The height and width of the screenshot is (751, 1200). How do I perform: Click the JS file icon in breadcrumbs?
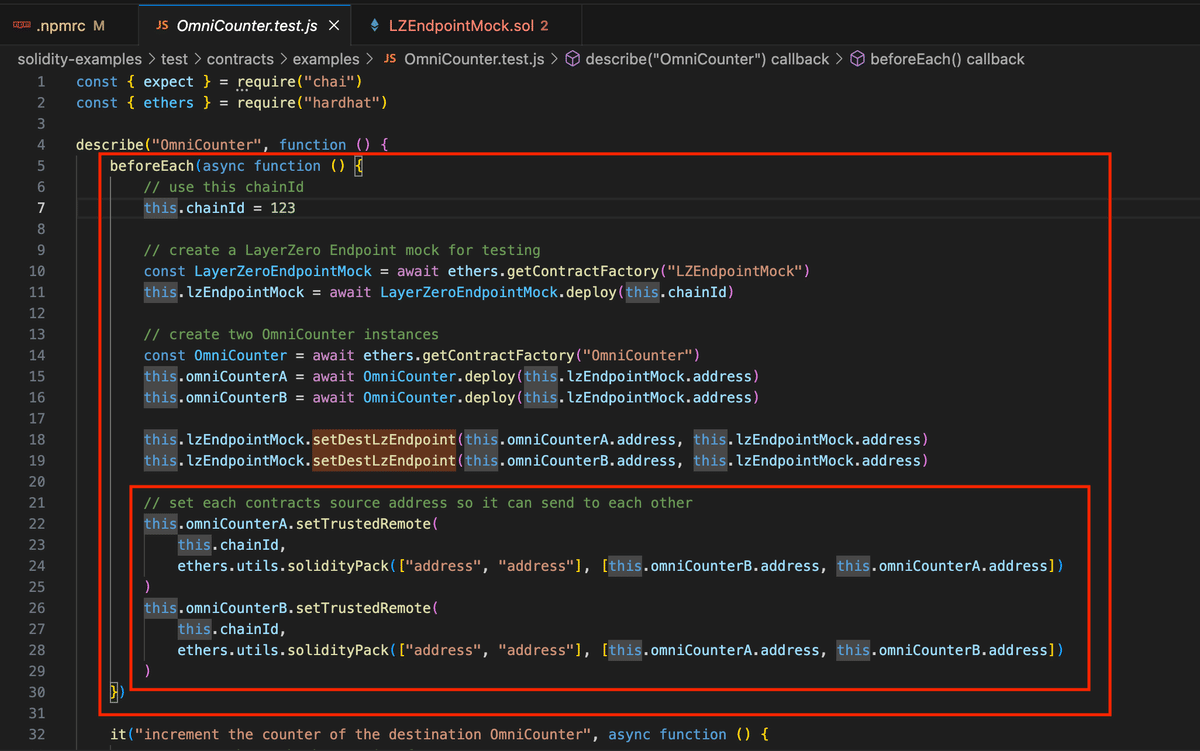[x=390, y=59]
